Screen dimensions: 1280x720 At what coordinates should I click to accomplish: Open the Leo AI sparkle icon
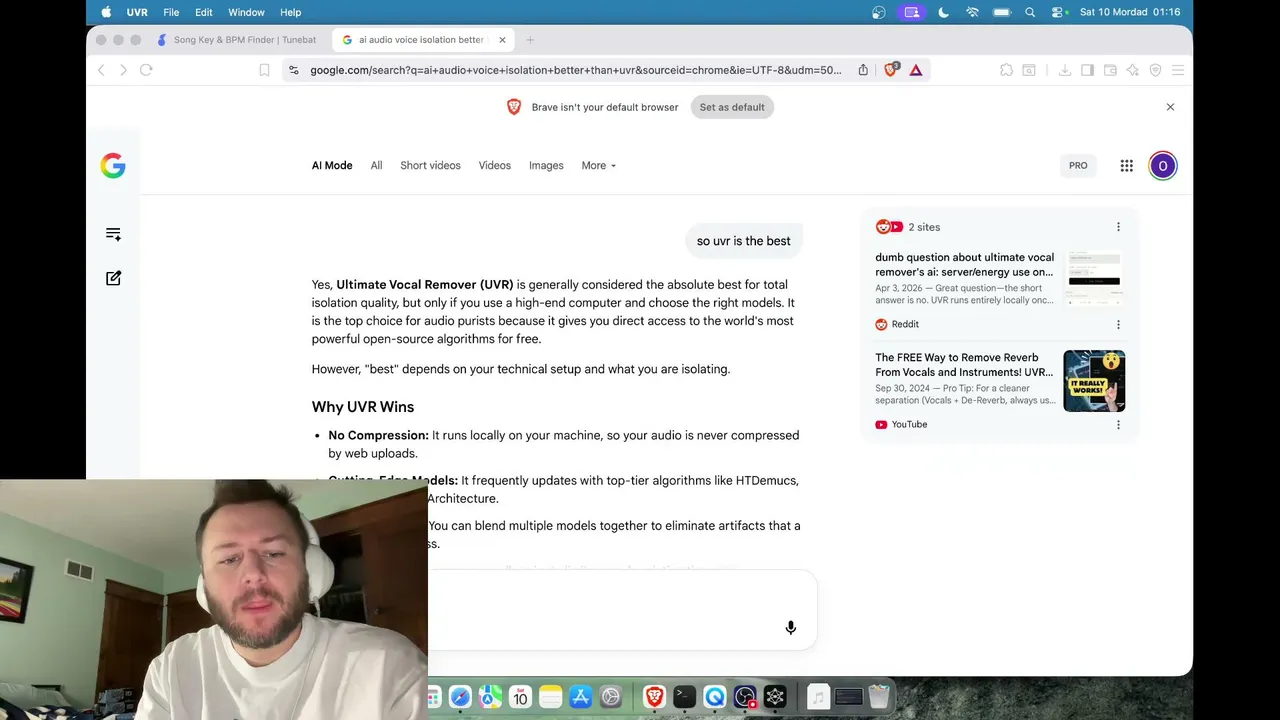pyautogui.click(x=1133, y=70)
